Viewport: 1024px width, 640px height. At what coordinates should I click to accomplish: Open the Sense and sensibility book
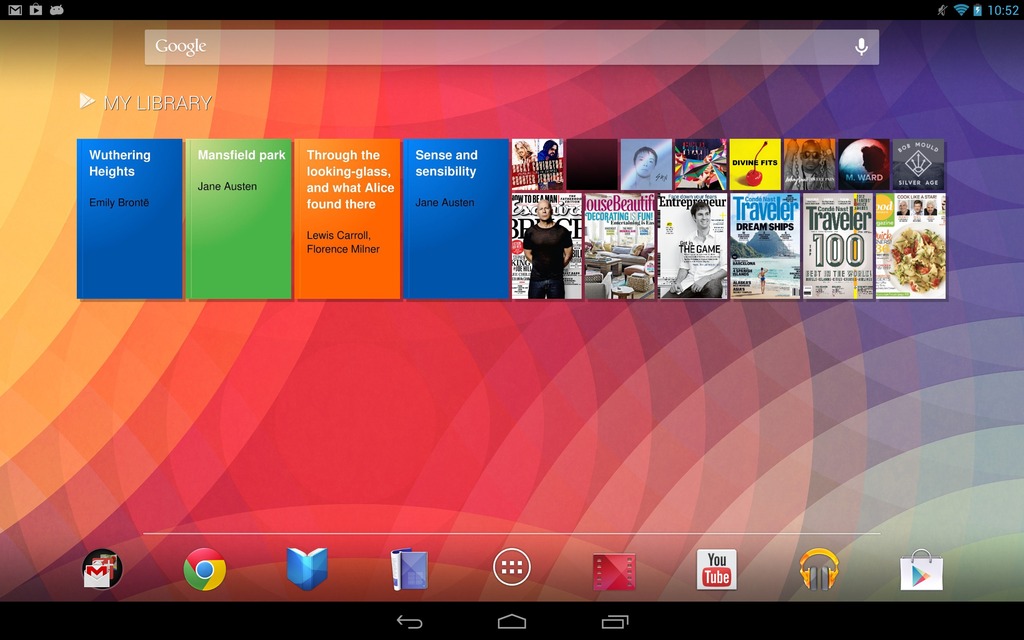pyautogui.click(x=456, y=219)
